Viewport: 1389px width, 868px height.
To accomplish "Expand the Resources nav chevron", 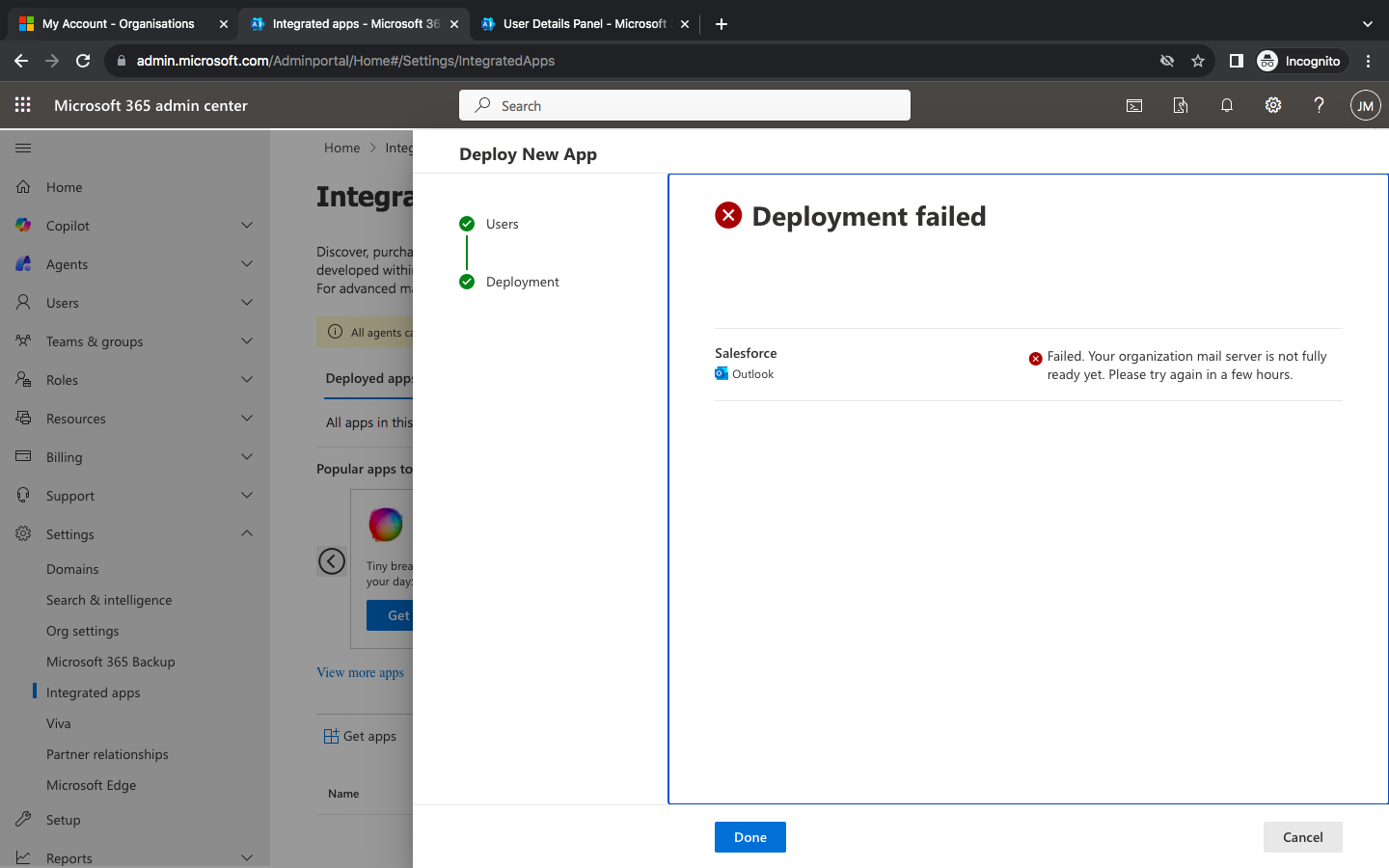I will click(247, 418).
